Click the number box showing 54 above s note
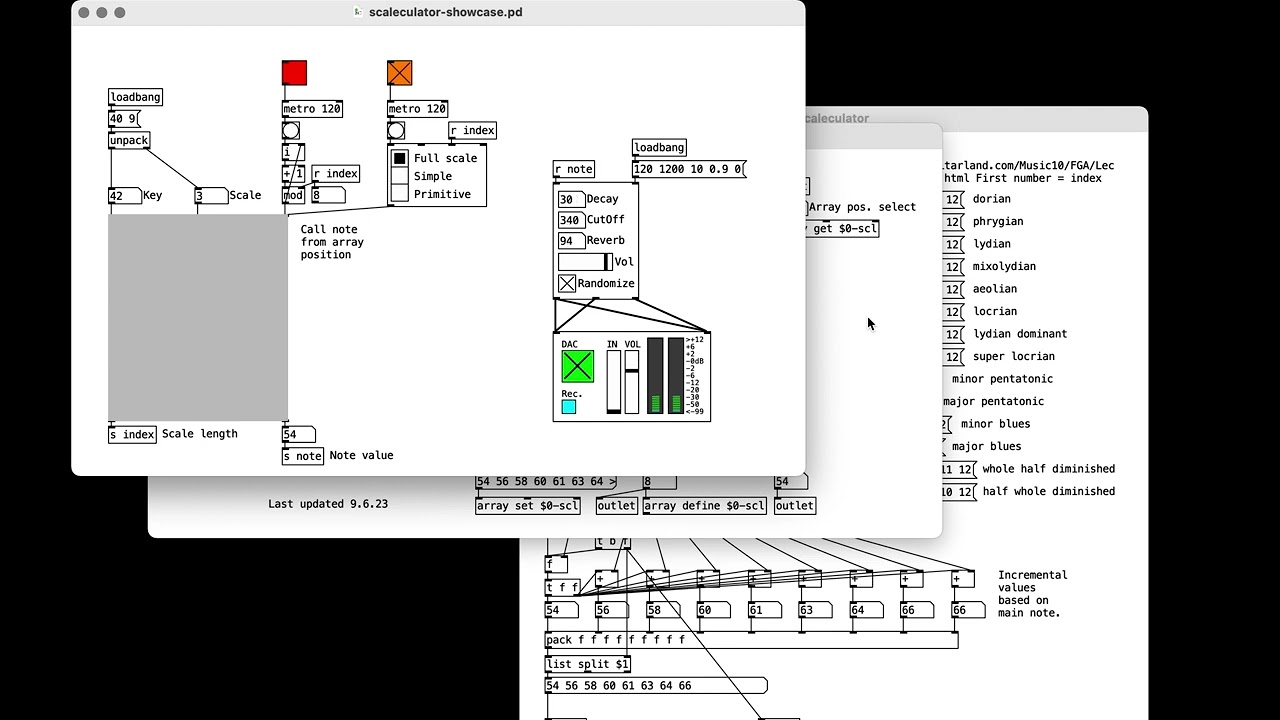 coord(298,434)
